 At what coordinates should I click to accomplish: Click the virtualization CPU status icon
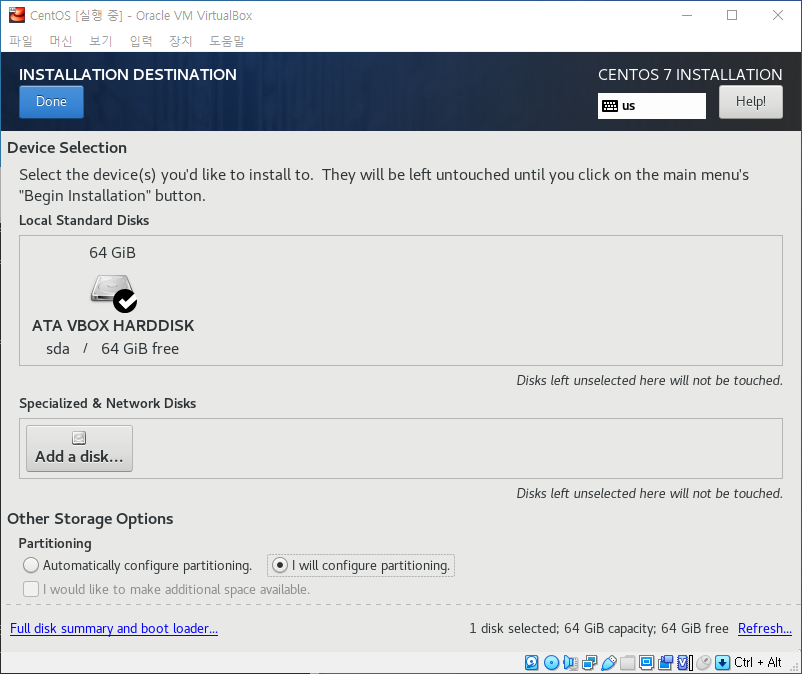pyautogui.click(x=685, y=663)
